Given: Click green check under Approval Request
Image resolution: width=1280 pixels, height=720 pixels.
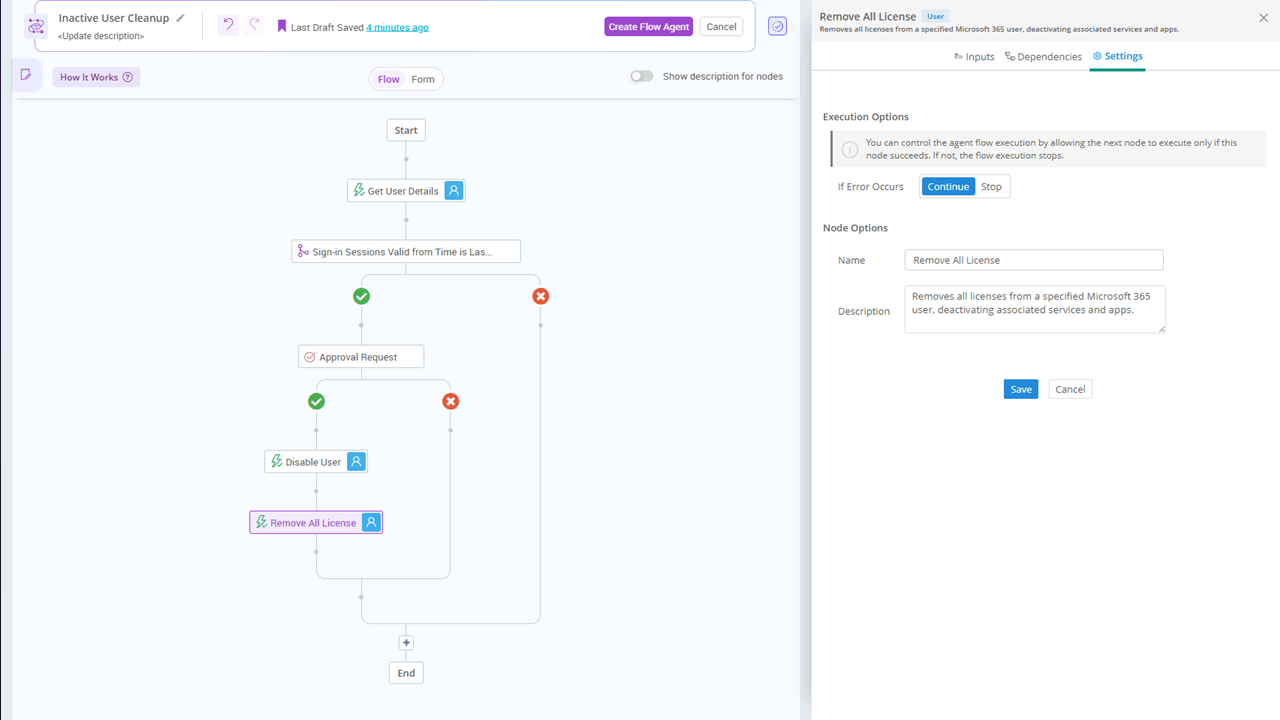Looking at the screenshot, I should pyautogui.click(x=316, y=401).
